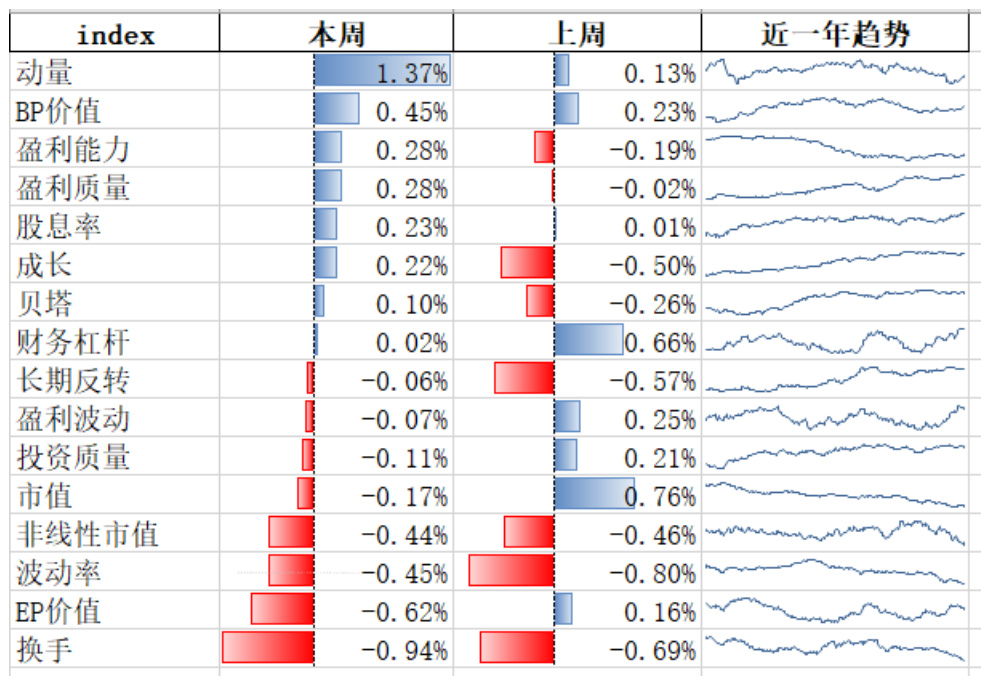Screen dimensions: 981x684
Task: Click the 上周 column header
Action: pyautogui.click(x=578, y=36)
